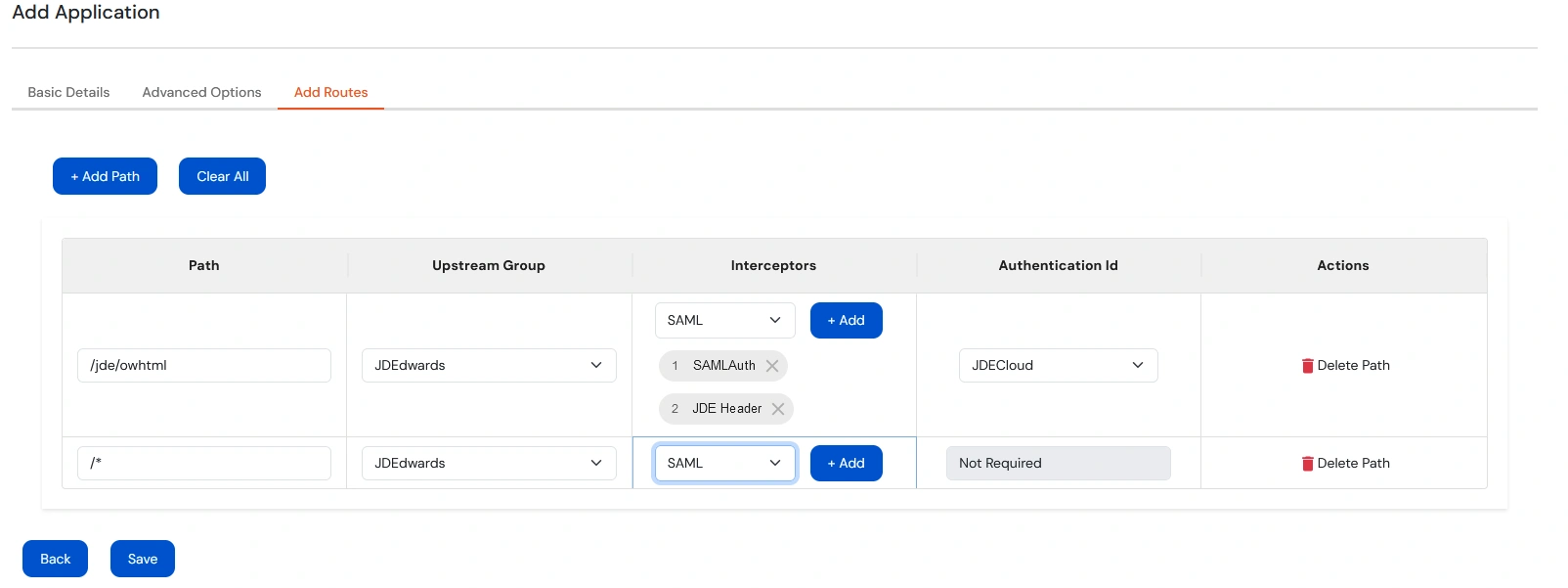Image resolution: width=1568 pixels, height=588 pixels.
Task: Click the JDE Header interceptor chip label
Action: tap(726, 409)
